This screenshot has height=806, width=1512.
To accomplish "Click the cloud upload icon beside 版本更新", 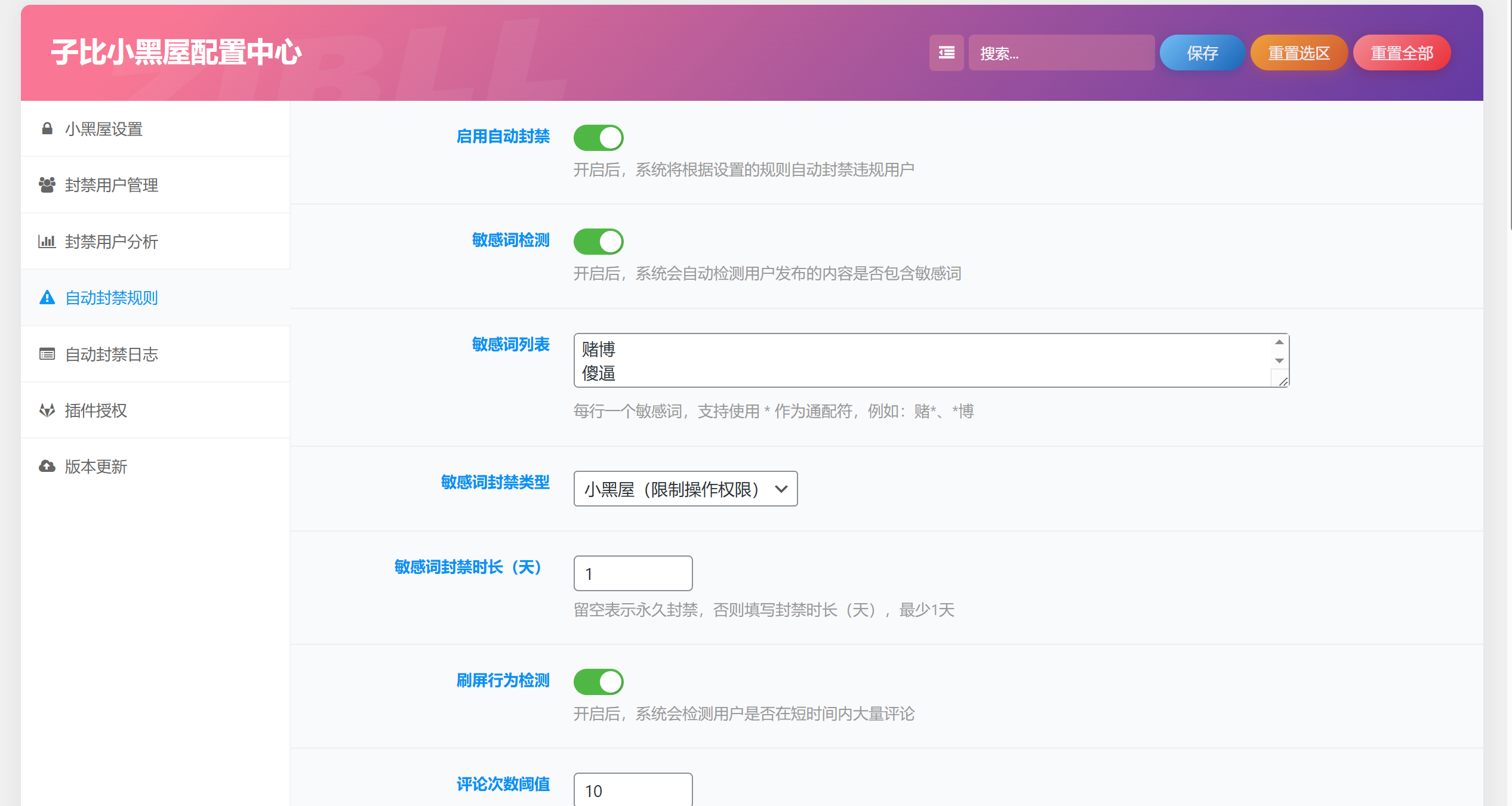I will [47, 466].
